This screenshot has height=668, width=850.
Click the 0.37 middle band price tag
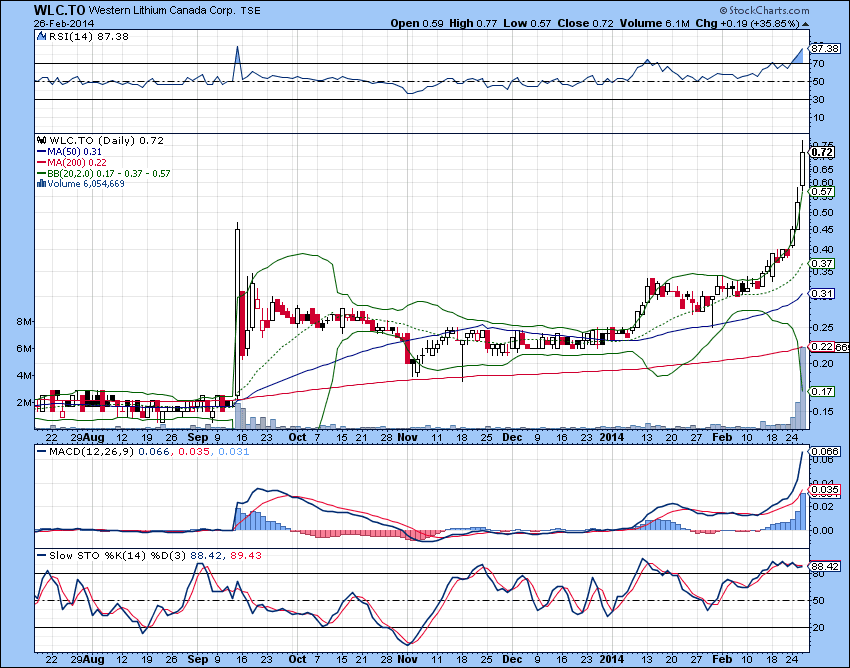point(823,264)
